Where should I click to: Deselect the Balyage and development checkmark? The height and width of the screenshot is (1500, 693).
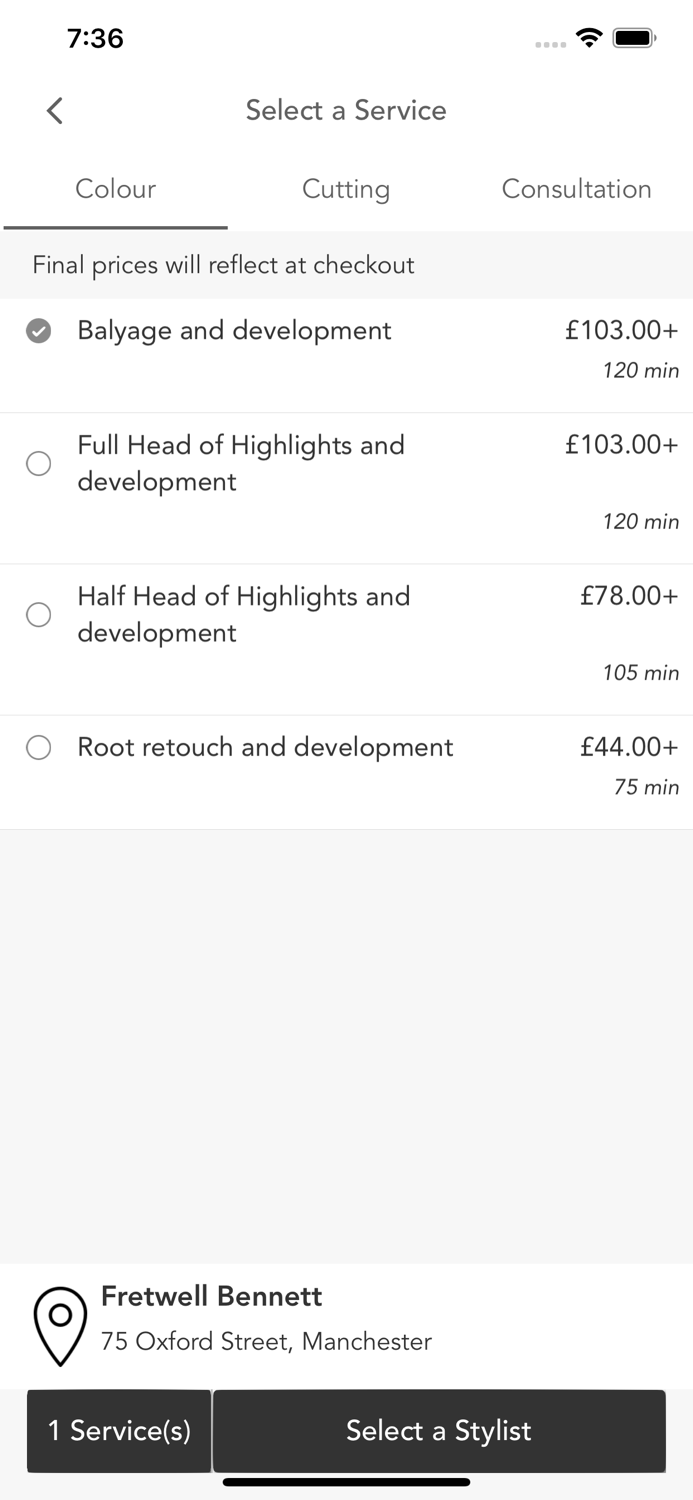(39, 331)
